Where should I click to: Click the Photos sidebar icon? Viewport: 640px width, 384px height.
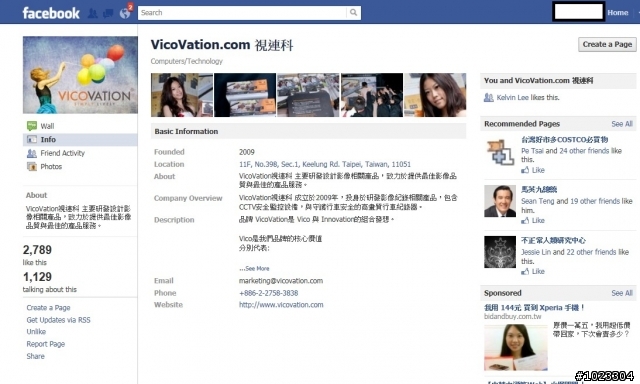pyautogui.click(x=32, y=166)
